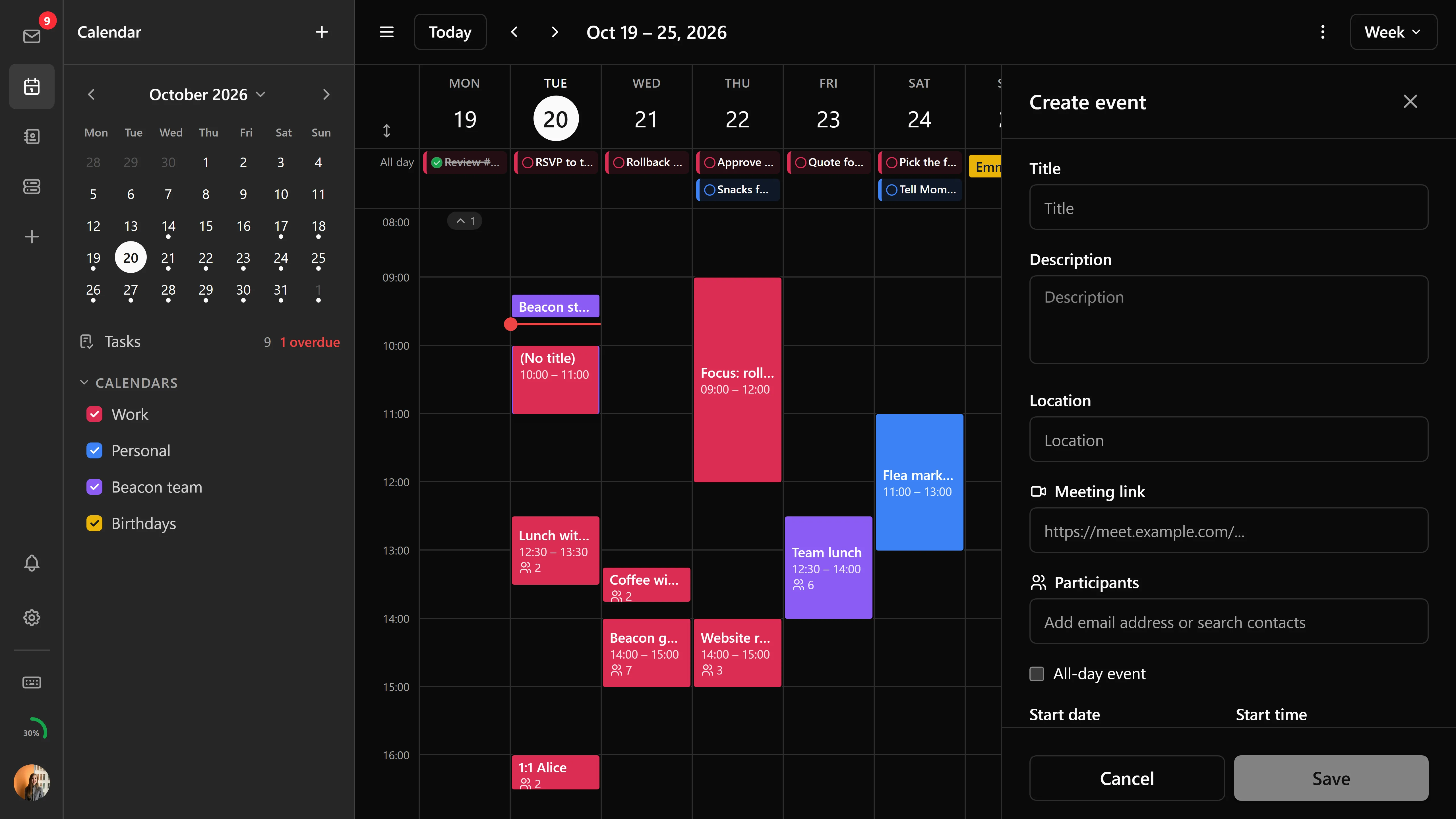Open the user profile avatar
This screenshot has height=819, width=1456.
(x=32, y=783)
